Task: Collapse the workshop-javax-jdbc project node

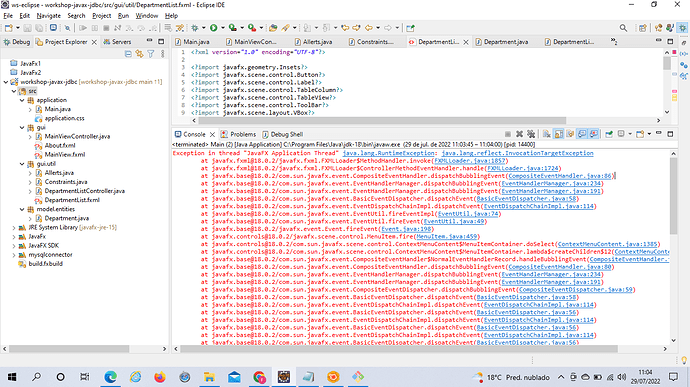Action: tap(6, 82)
